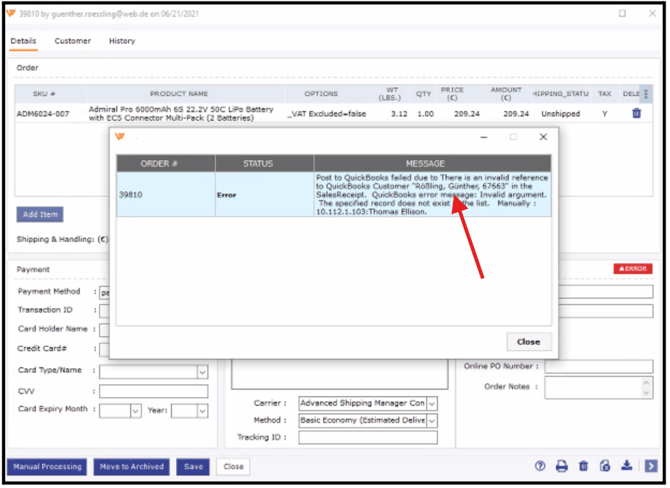Image resolution: width=670 pixels, height=488 pixels.
Task: Expand the Card Expiry Month dropdown
Action: pos(136,410)
